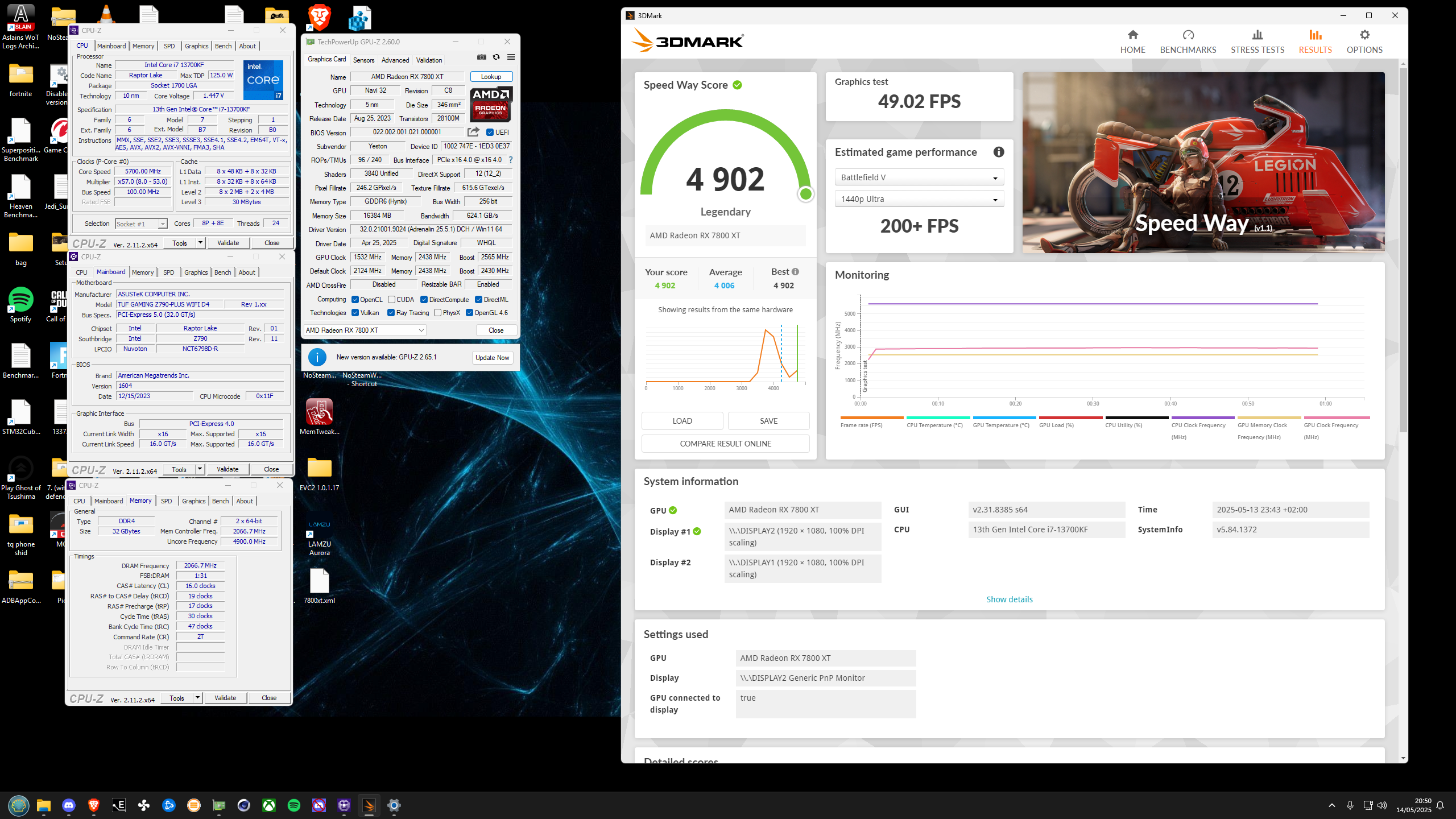The width and height of the screenshot is (1456, 819).
Task: Open 3DMark Options gear icon
Action: pyautogui.click(x=1364, y=35)
